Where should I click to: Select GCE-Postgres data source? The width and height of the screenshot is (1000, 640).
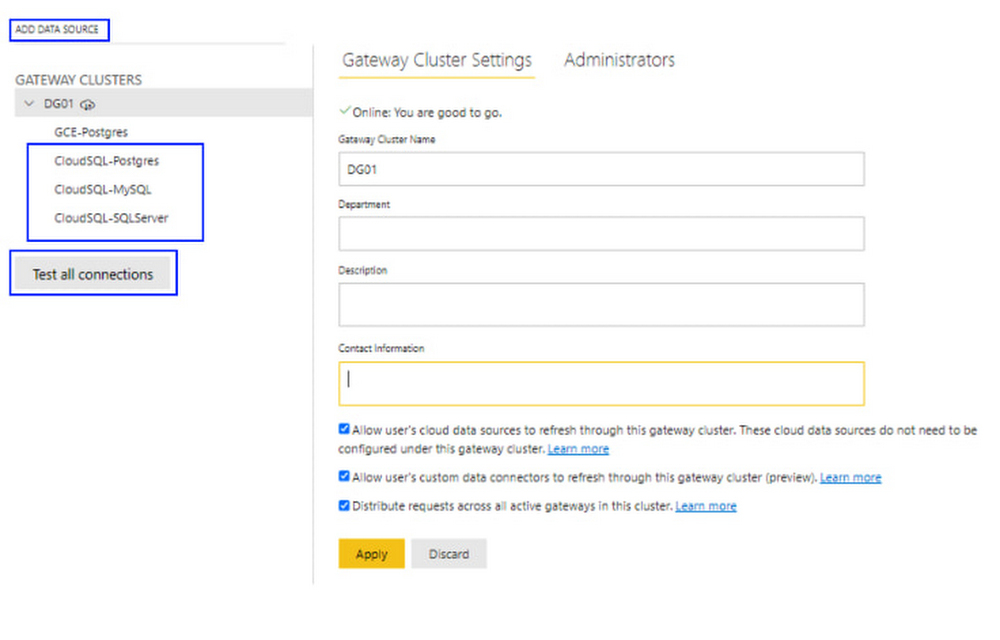[91, 132]
